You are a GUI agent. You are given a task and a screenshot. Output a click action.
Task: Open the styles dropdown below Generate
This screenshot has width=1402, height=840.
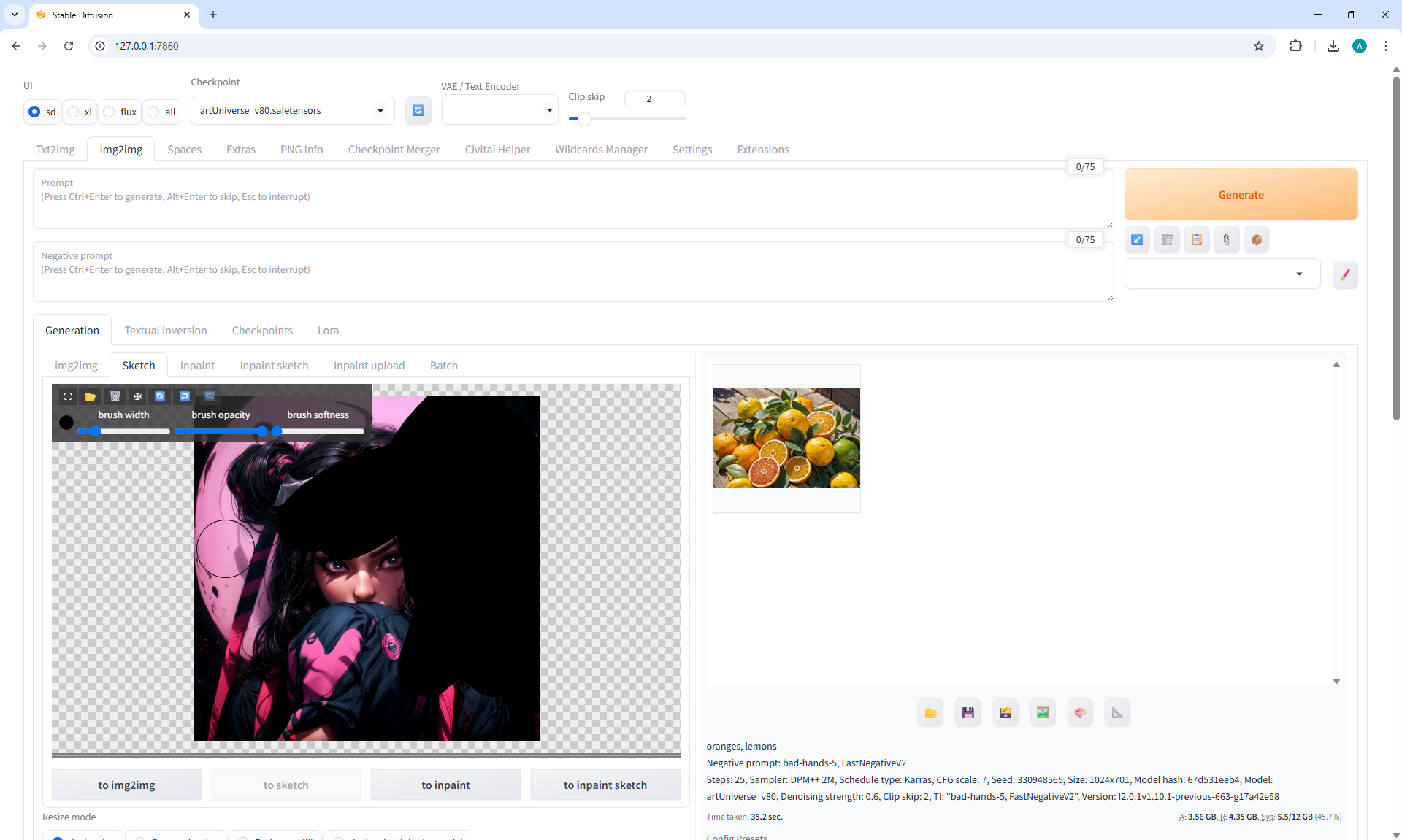point(1222,274)
